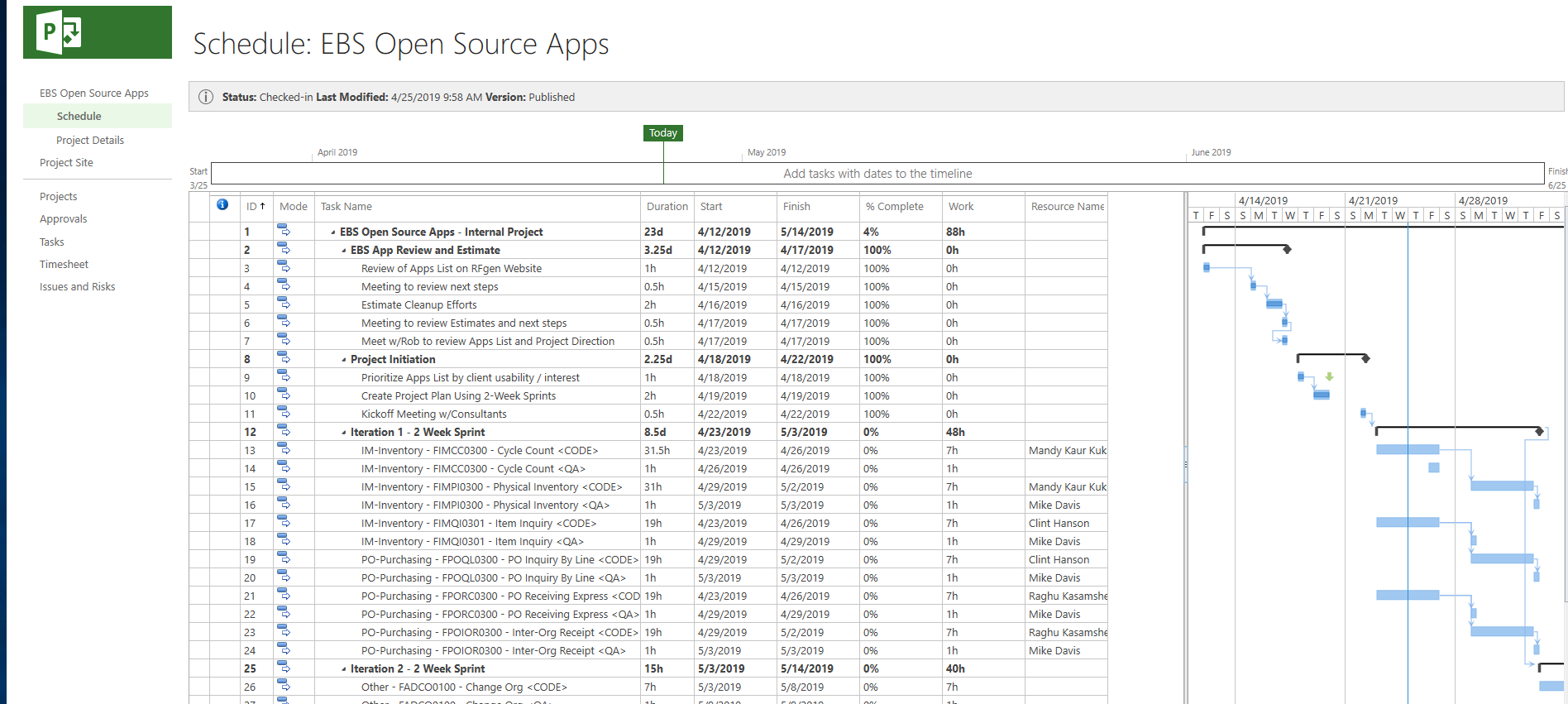Click the task mode icon for row 1
Image resolution: width=1568 pixels, height=704 pixels.
pyautogui.click(x=284, y=231)
